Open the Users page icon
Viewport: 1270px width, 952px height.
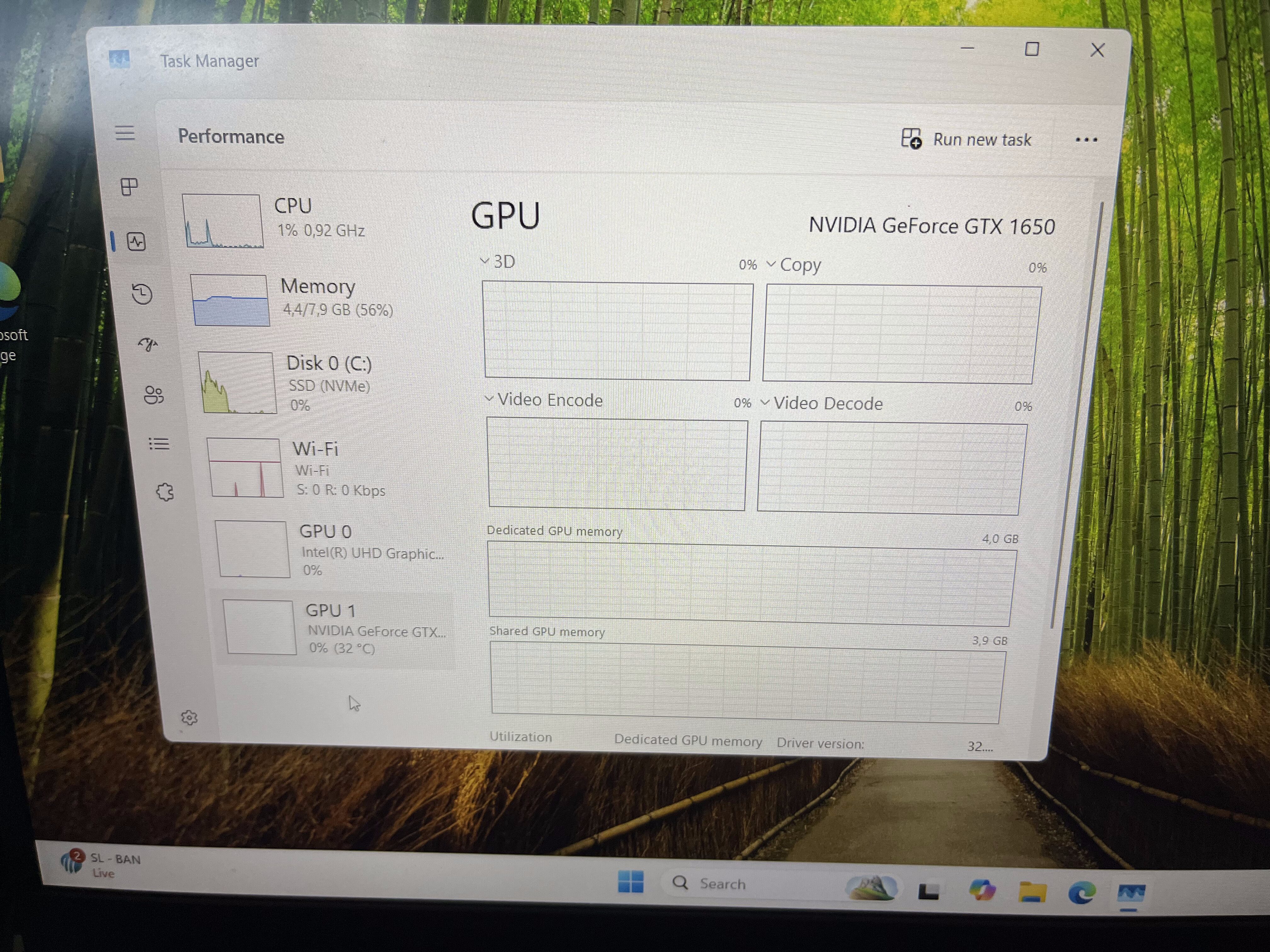click(153, 395)
